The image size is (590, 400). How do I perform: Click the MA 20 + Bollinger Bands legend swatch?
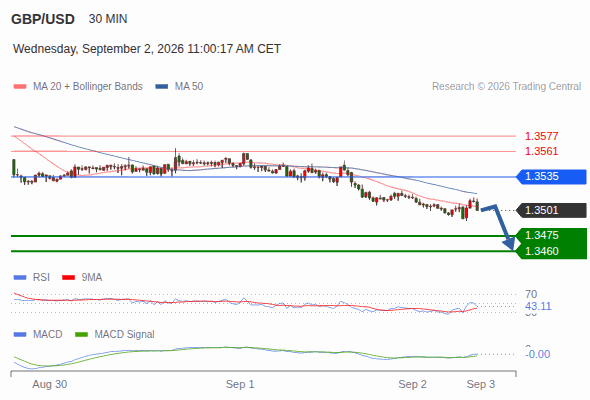20,87
